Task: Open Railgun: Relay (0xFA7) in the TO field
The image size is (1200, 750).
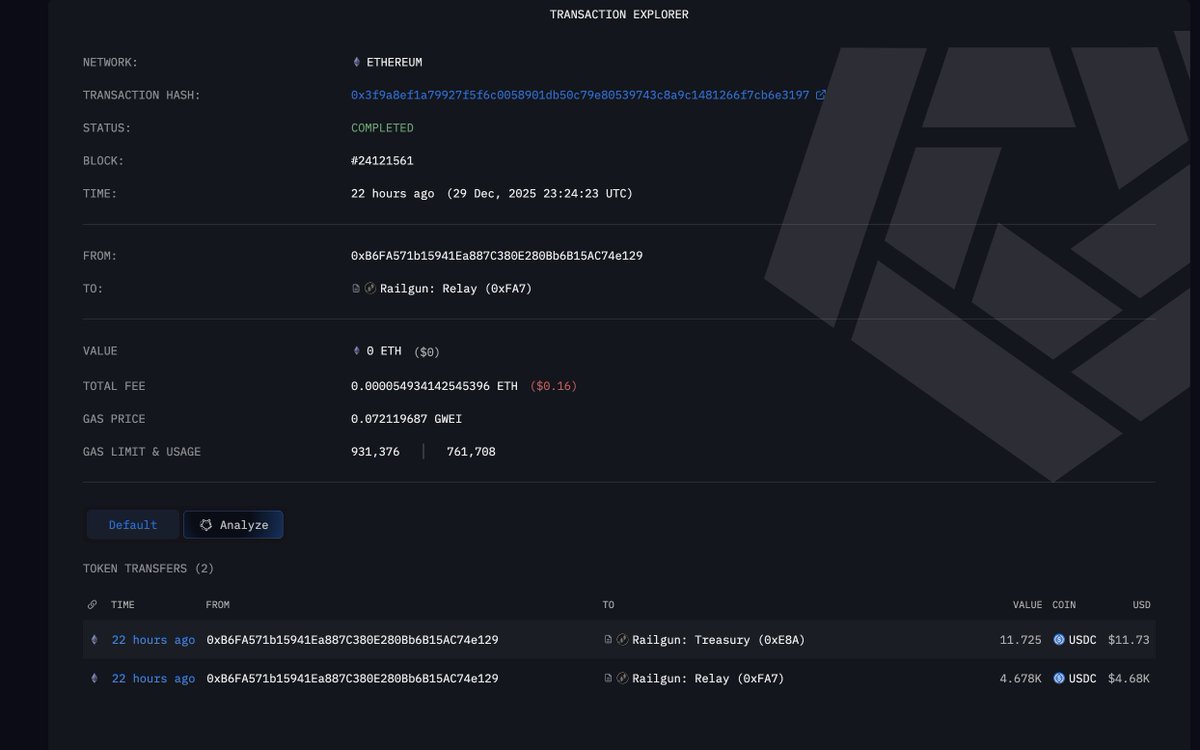Action: tap(455, 288)
